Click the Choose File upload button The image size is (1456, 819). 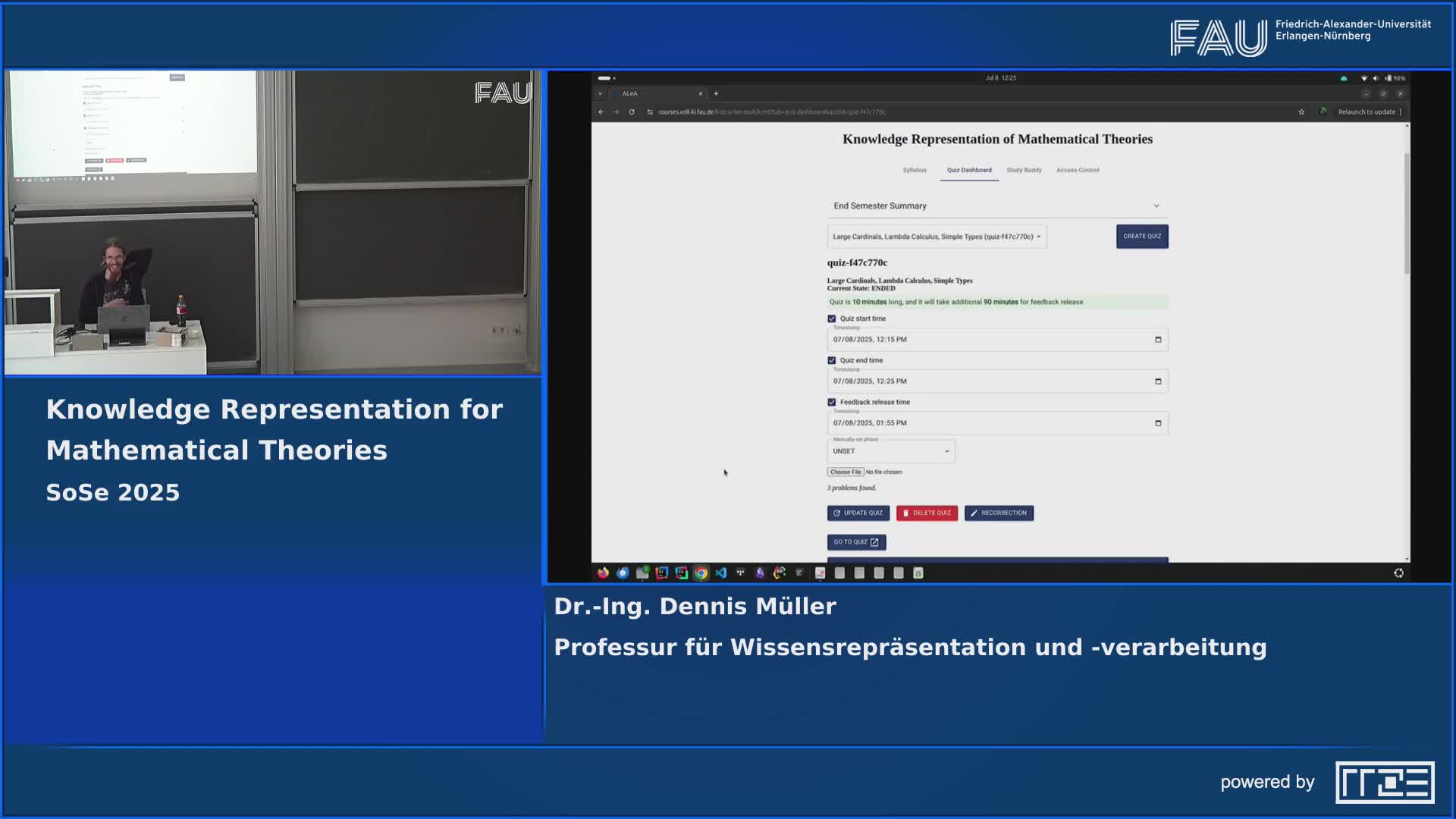coord(845,472)
